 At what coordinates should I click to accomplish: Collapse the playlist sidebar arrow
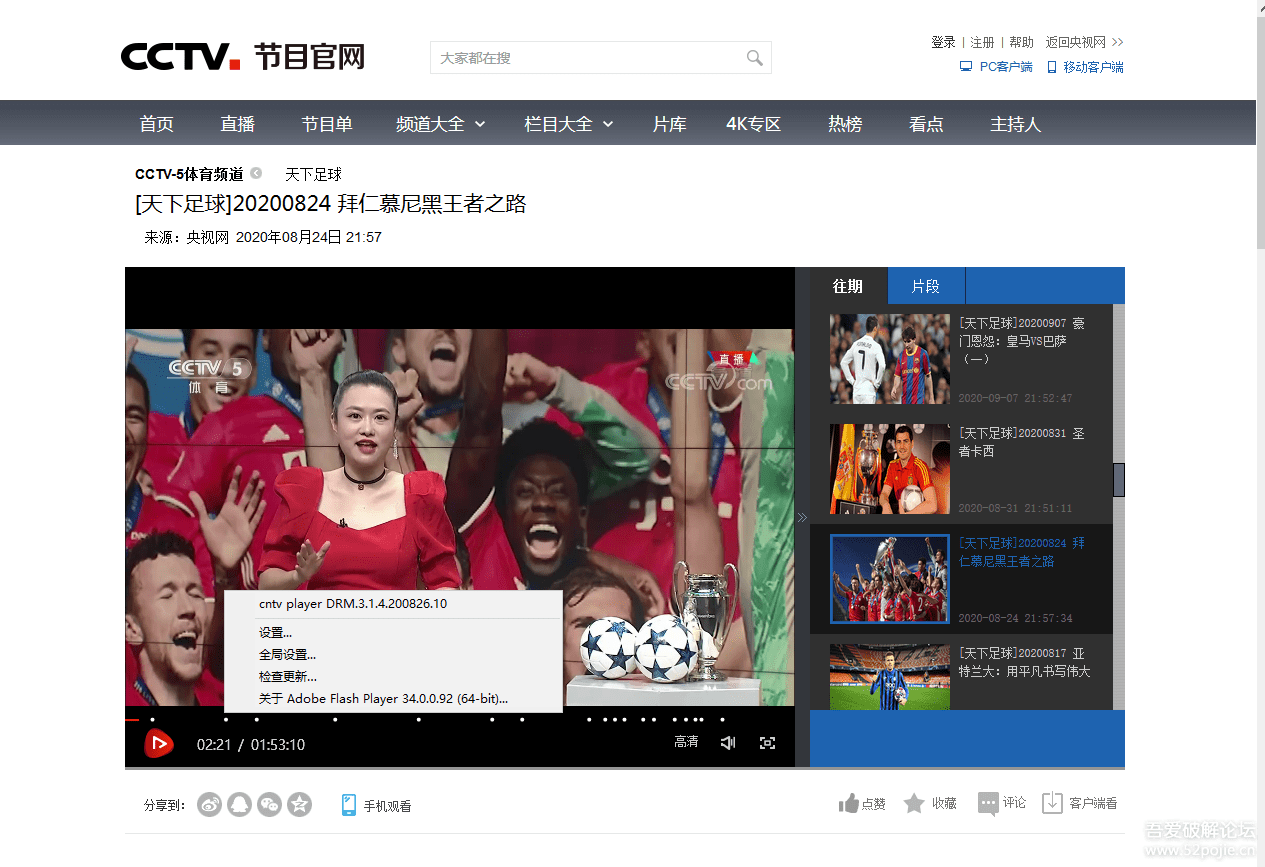802,518
